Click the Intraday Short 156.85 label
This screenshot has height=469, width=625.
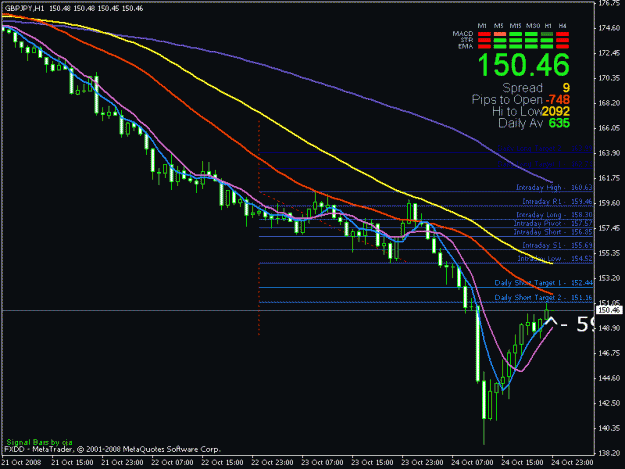click(x=553, y=232)
